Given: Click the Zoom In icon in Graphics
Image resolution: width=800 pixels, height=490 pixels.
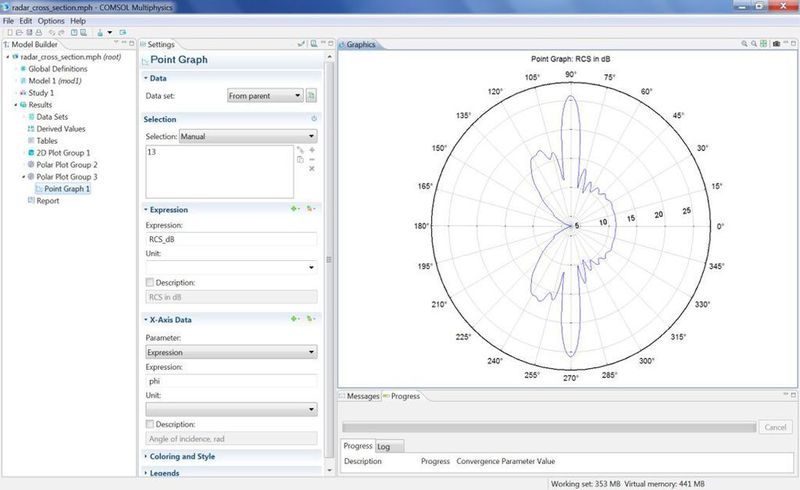Looking at the screenshot, I should coord(744,44).
